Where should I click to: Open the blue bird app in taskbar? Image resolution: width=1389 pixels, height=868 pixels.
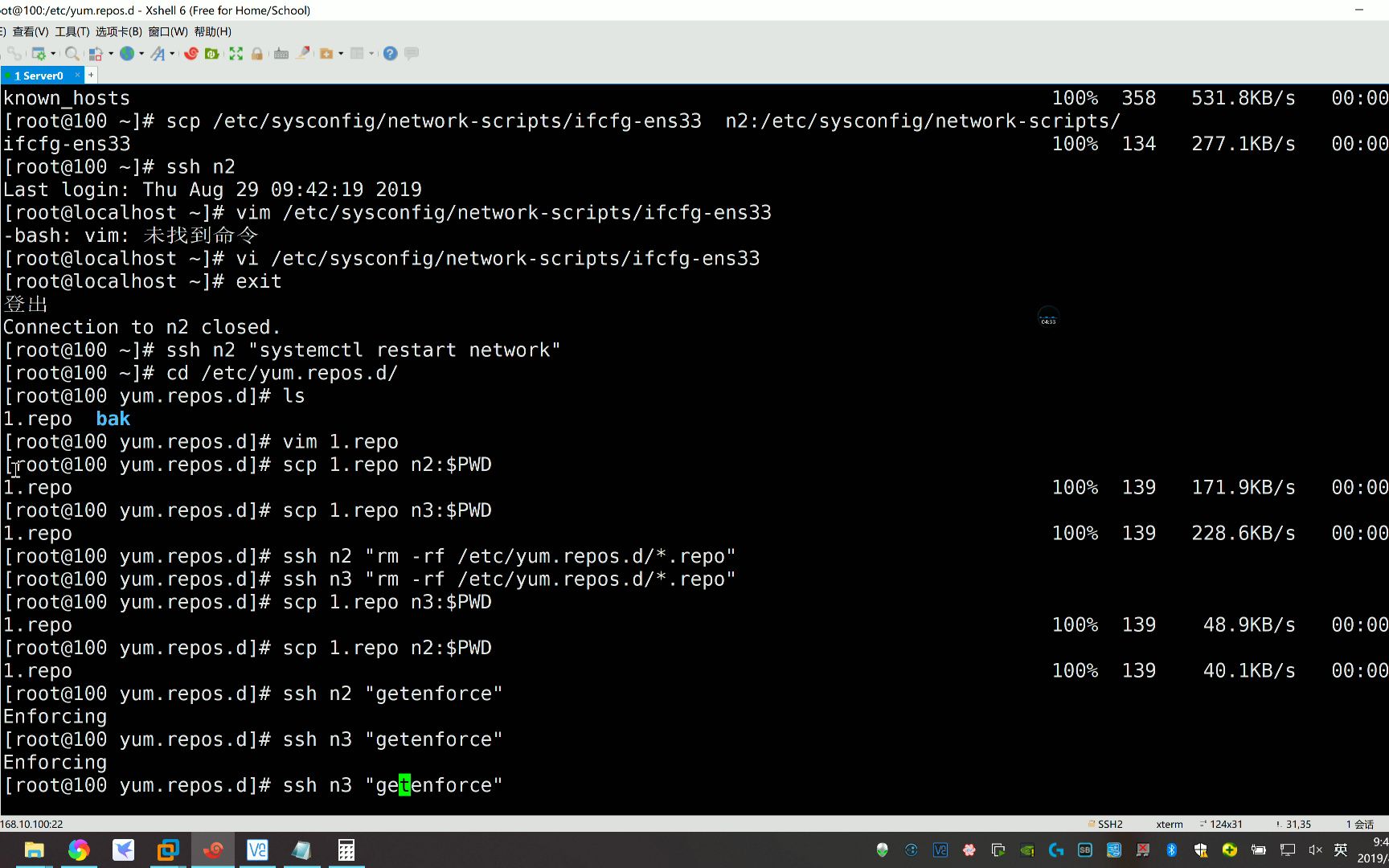pos(123,850)
